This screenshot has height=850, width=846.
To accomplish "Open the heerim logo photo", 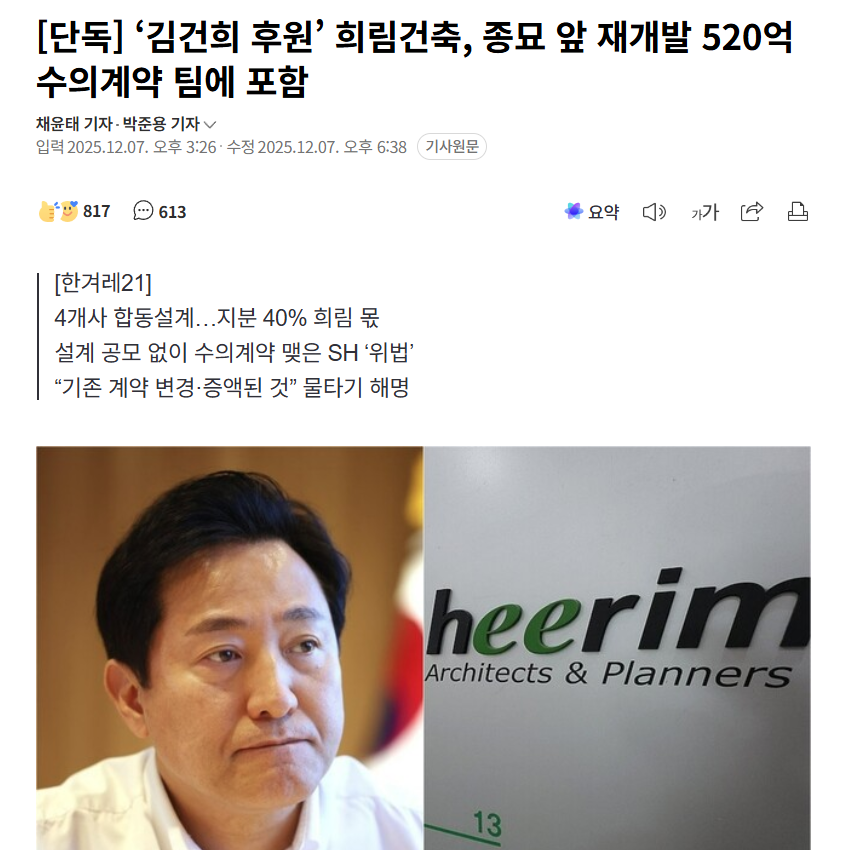I will click(617, 648).
